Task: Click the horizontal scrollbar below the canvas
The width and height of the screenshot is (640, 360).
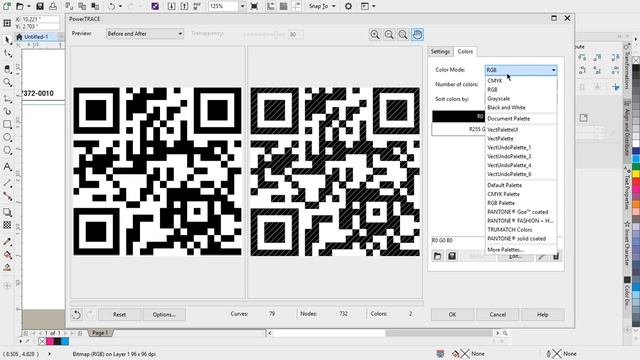Action: point(383,333)
